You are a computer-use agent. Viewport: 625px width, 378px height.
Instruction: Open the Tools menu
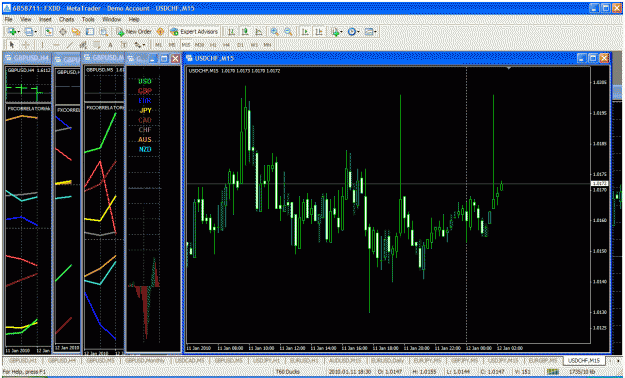[x=88, y=19]
